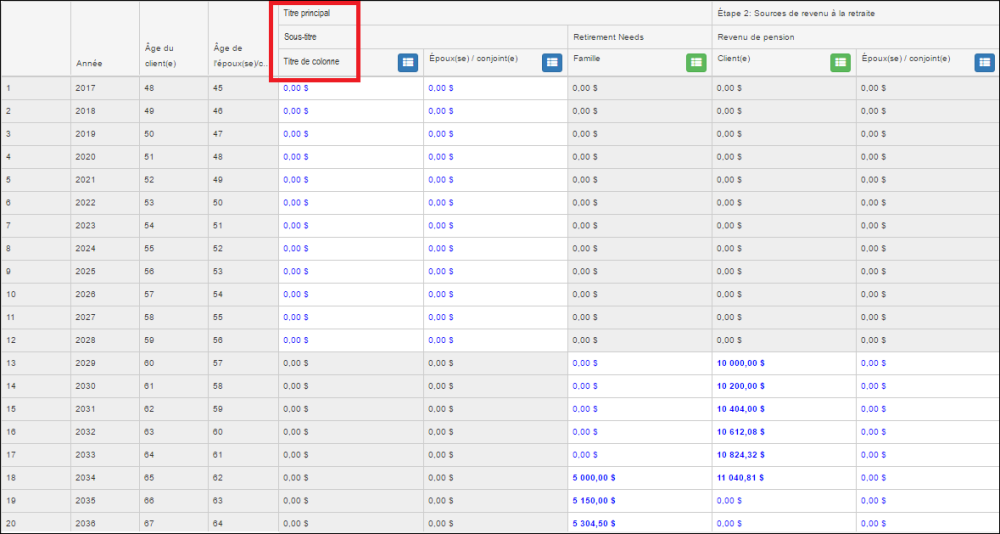Click the Client(e) column title
The width and height of the screenshot is (1000, 534).
tap(732, 59)
